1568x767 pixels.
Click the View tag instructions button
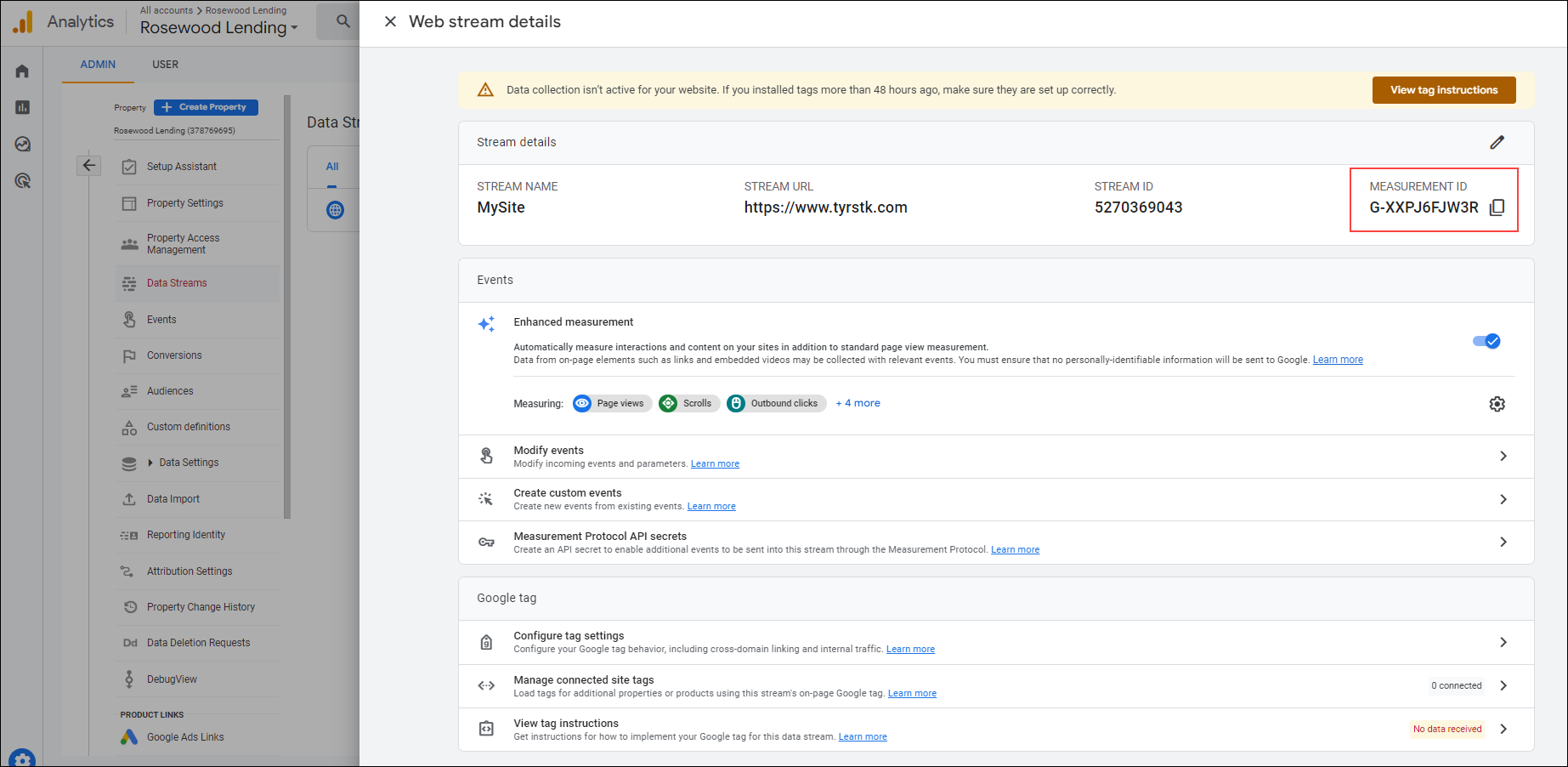click(x=1444, y=90)
